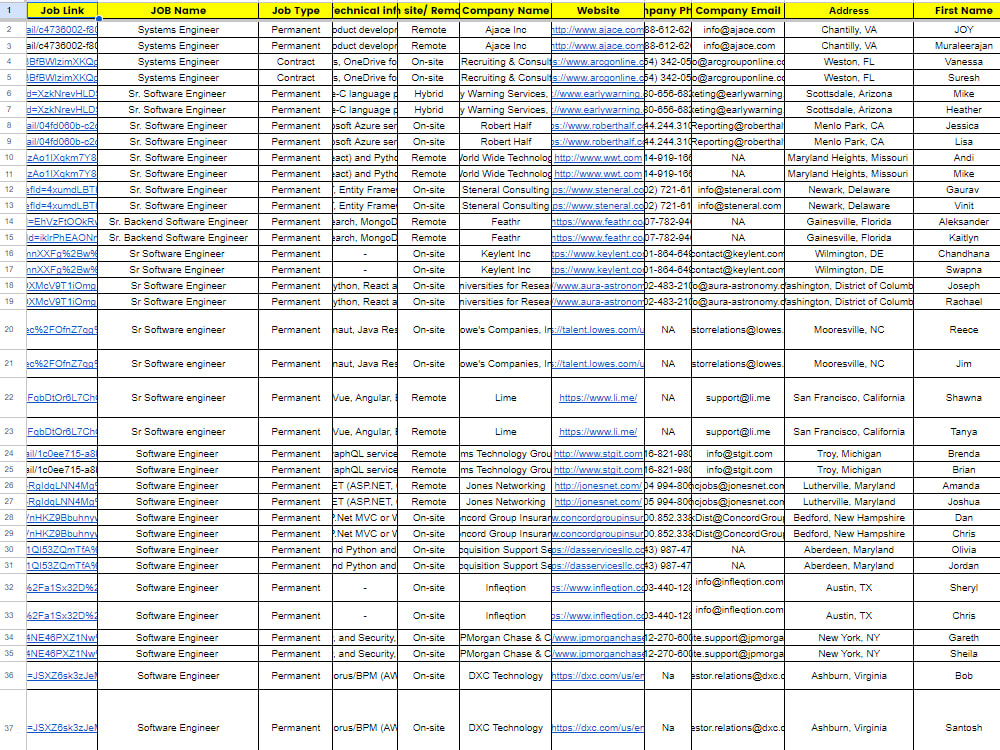Click 'Aberdeen, Maryland' in row 31
1000x750 pixels.
click(x=849, y=566)
